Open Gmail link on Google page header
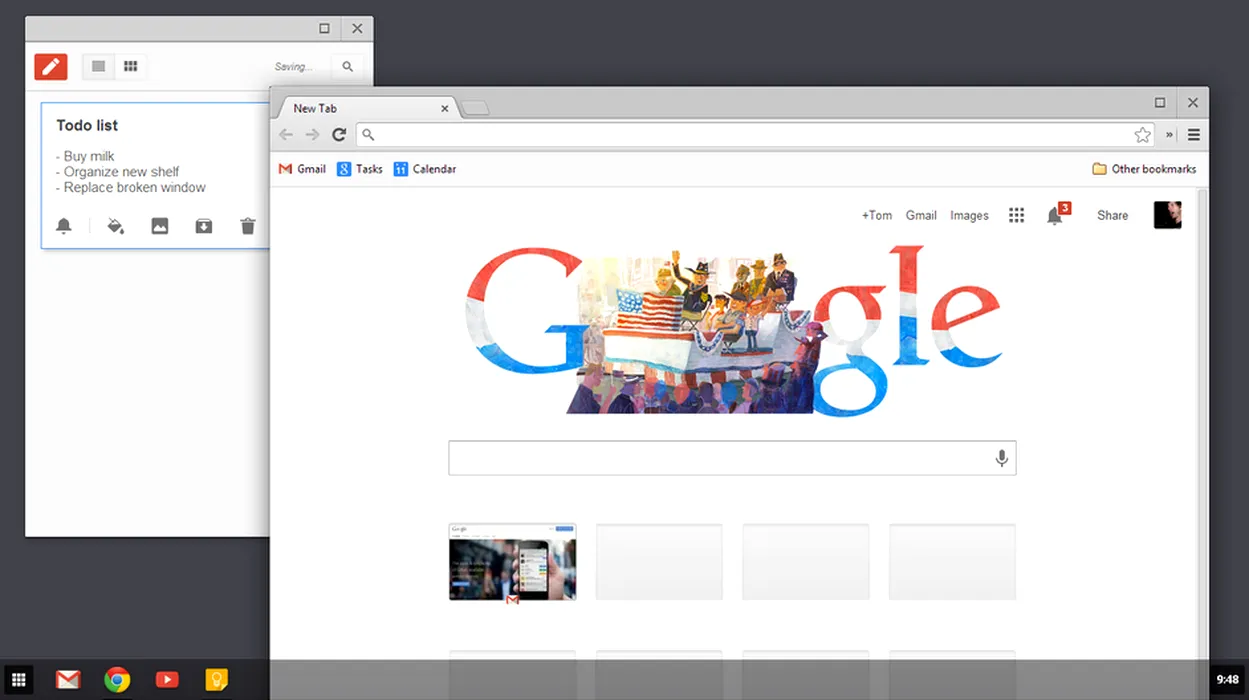 pyautogui.click(x=921, y=215)
